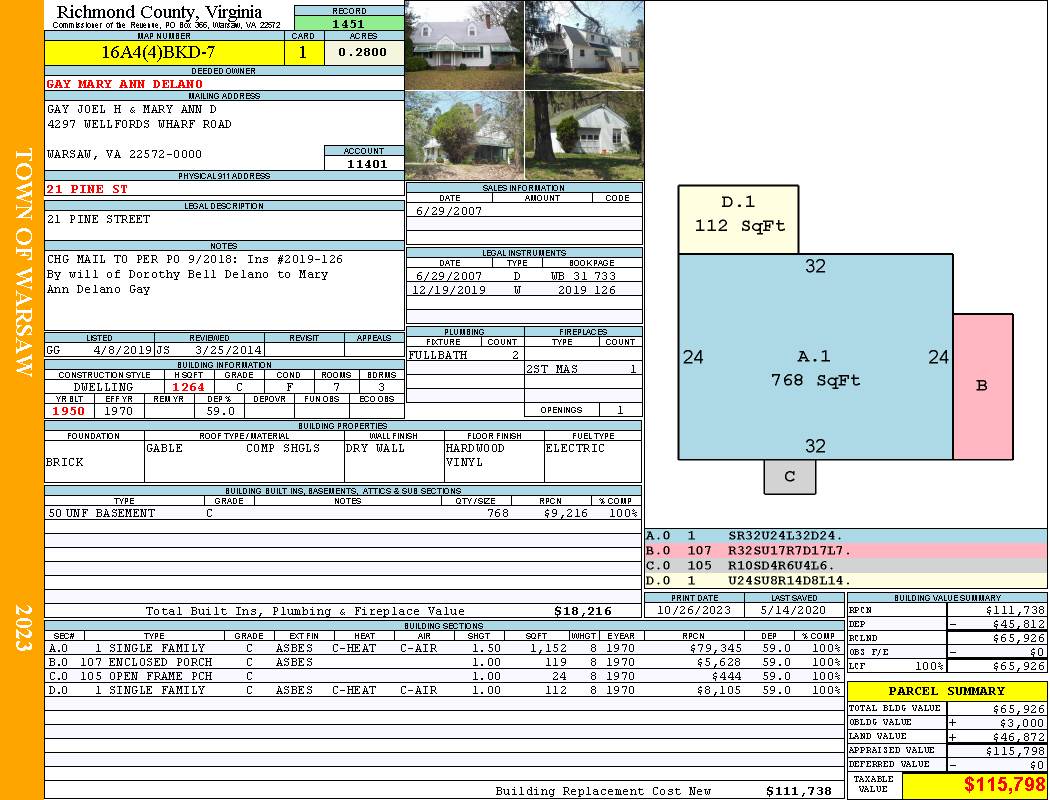Screen dimensions: 1050x800
Task: Click the reviewed date 3/25/2014
Action: pyautogui.click(x=228, y=349)
